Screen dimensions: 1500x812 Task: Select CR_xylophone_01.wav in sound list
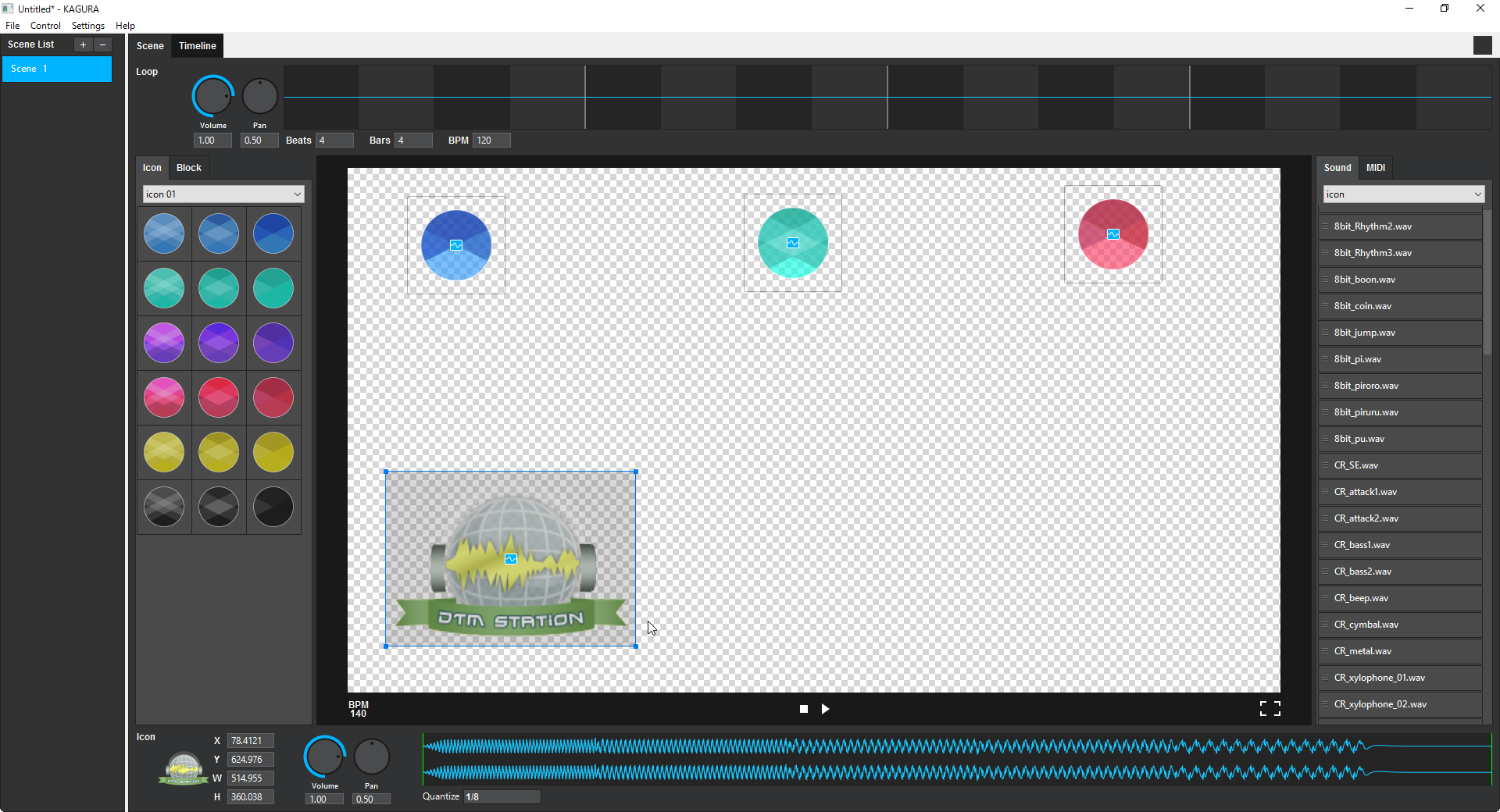point(1400,678)
